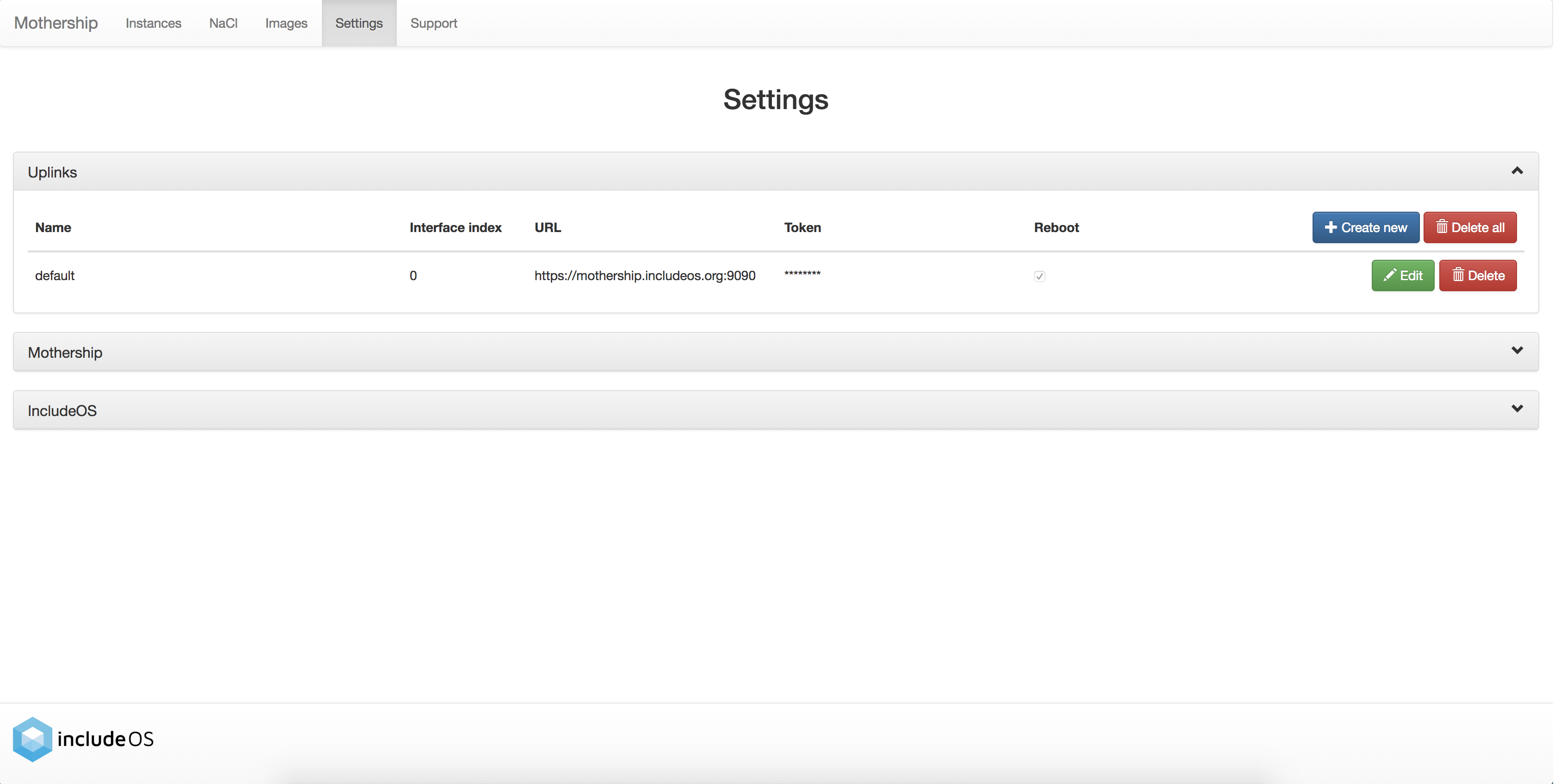Click the Delete all uplinks button
This screenshot has width=1554, height=784.
[x=1469, y=227]
